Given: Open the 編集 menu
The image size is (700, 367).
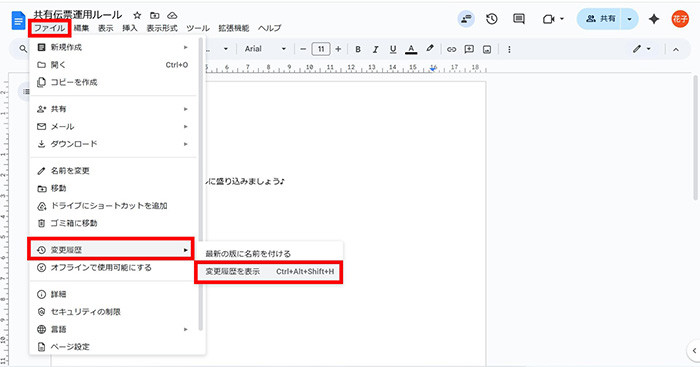Looking at the screenshot, I should (81, 28).
